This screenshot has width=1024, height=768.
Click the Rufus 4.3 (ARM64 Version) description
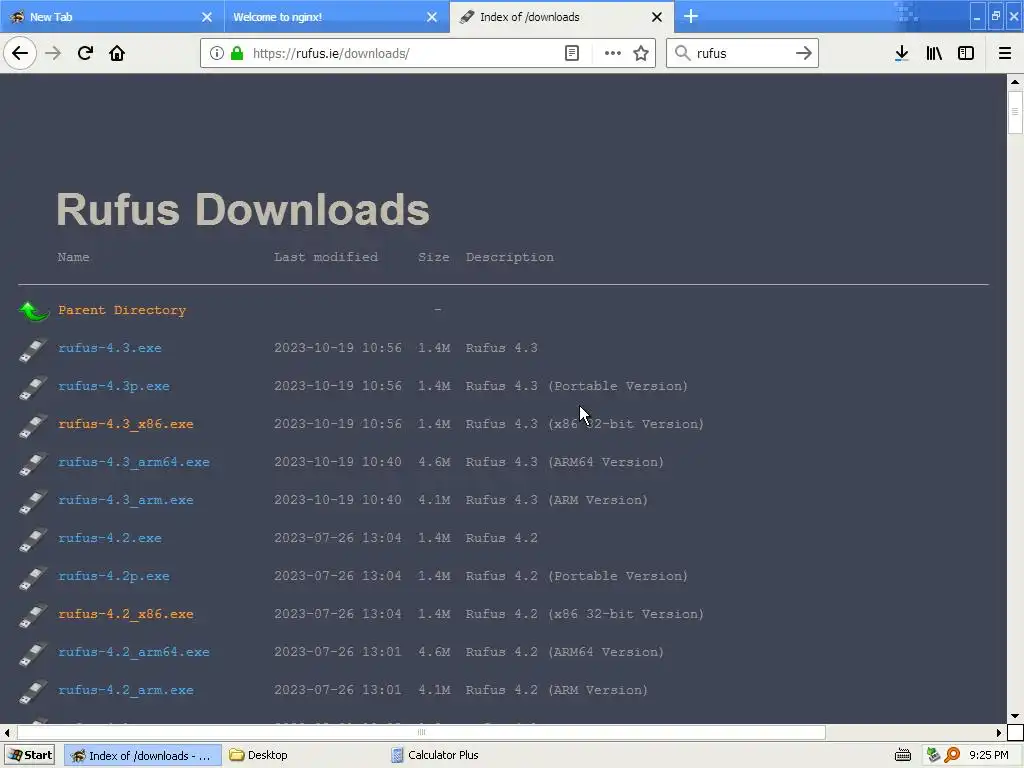[564, 462]
